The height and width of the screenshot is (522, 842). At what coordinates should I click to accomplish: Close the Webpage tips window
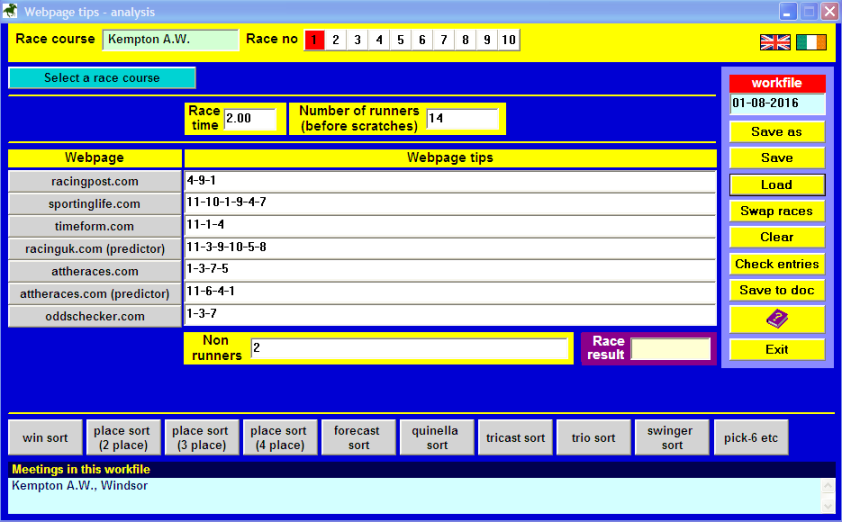[x=829, y=11]
